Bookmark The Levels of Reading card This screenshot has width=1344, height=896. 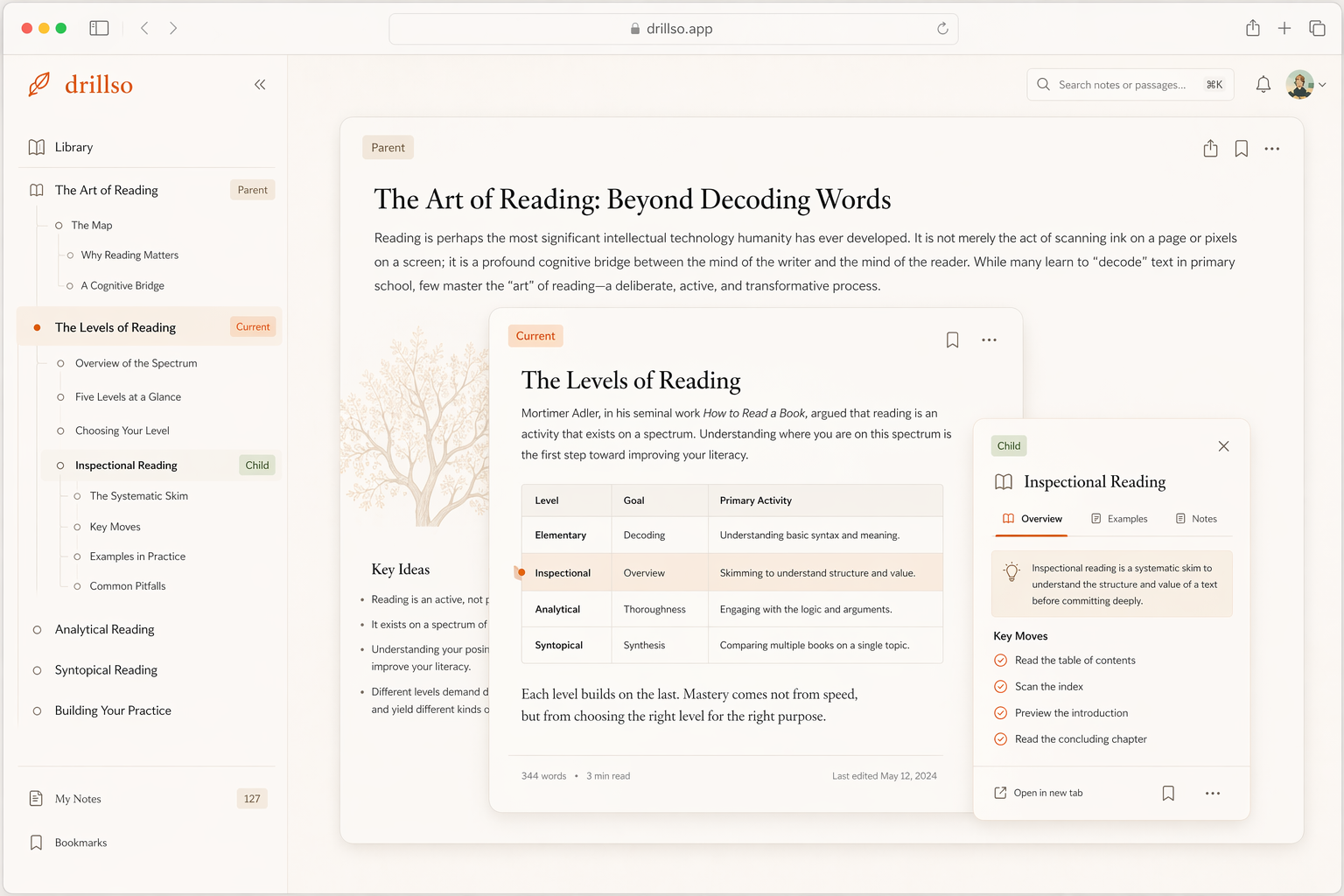coord(952,340)
